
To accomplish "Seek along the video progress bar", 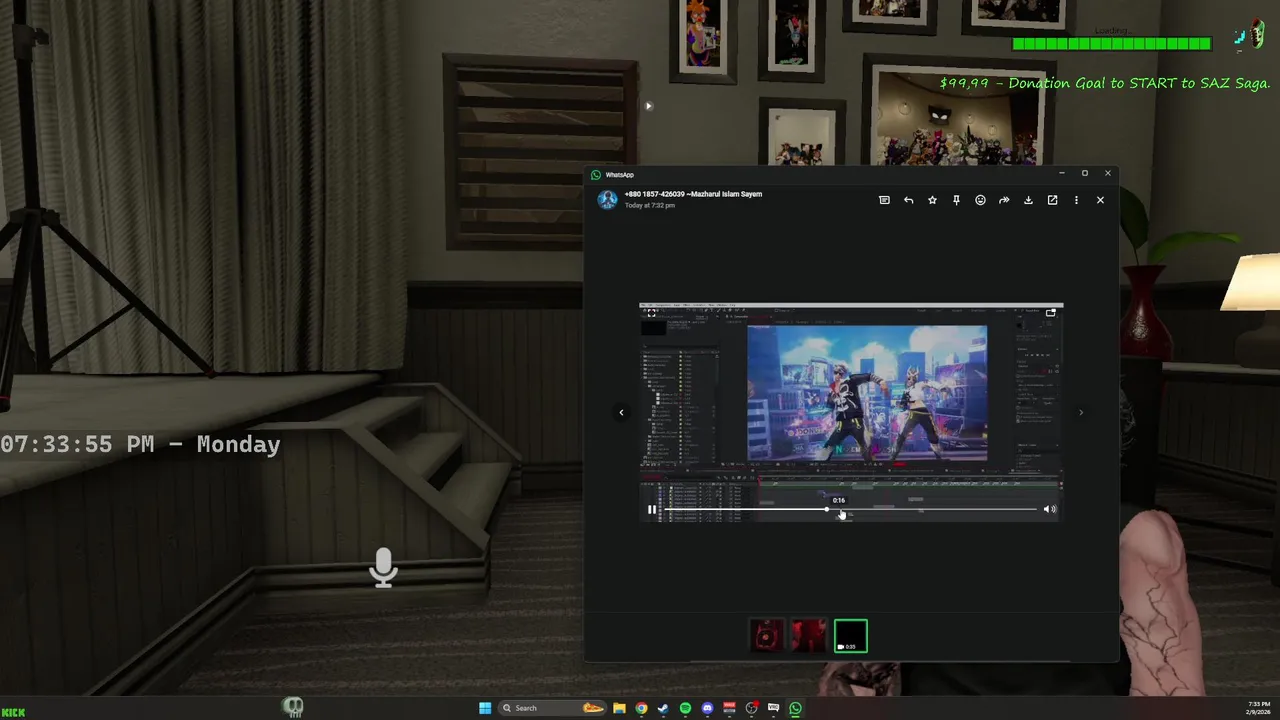I will (x=851, y=510).
